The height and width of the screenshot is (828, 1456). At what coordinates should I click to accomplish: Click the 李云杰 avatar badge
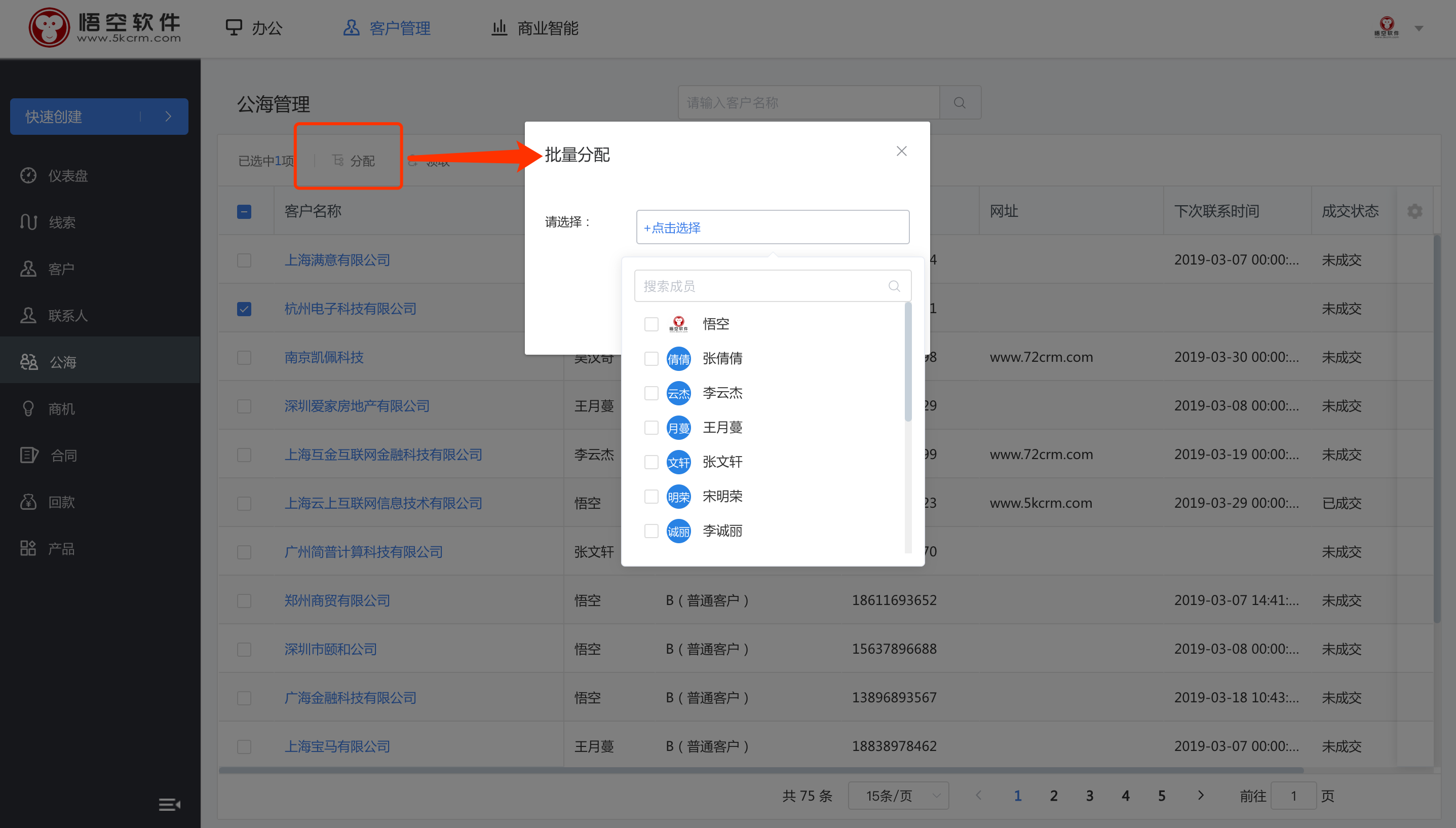678,394
